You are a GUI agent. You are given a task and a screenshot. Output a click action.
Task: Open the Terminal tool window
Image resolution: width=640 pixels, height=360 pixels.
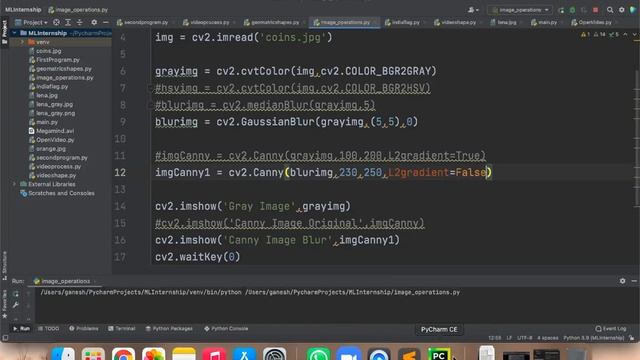122,329
